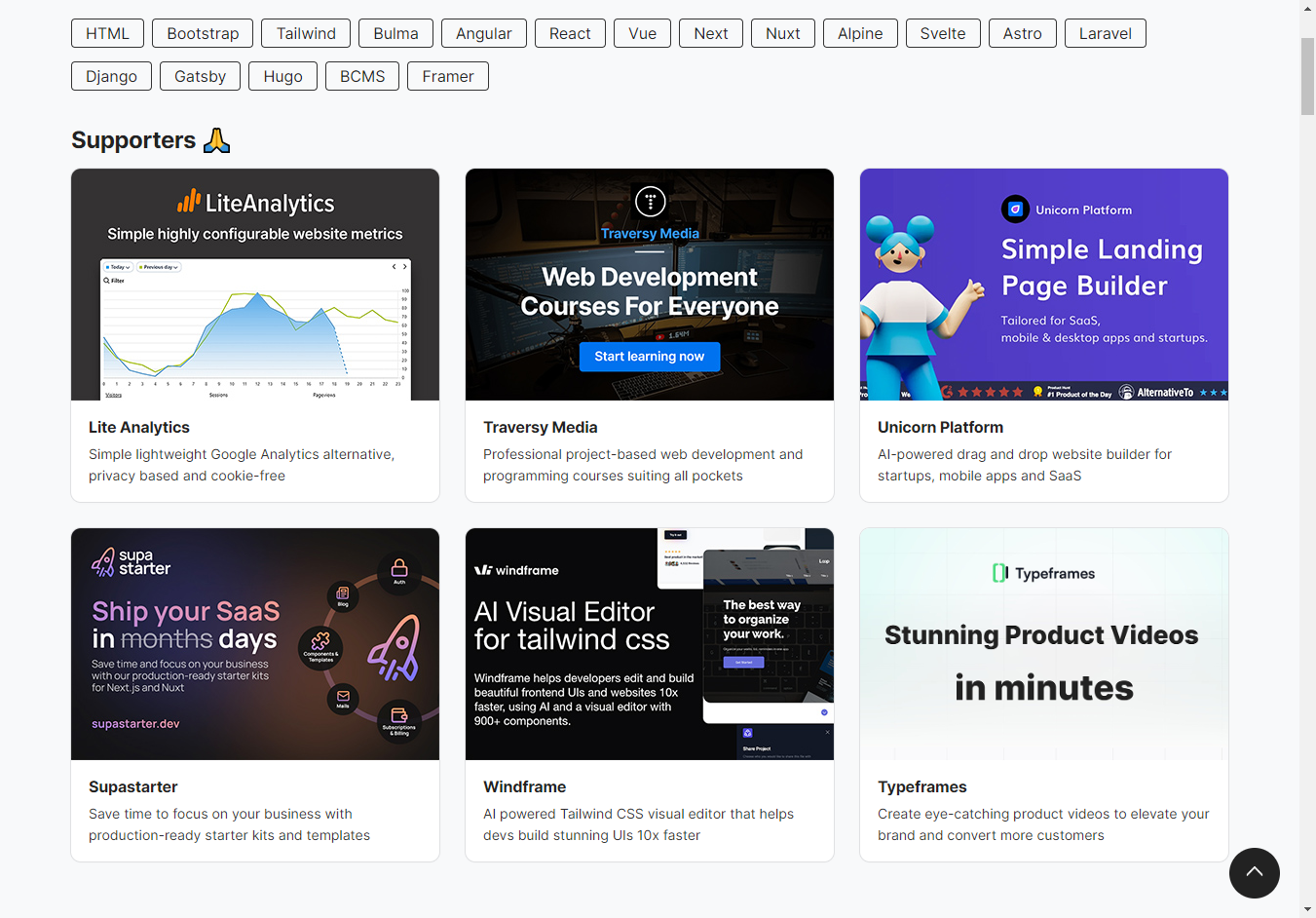1316x918 pixels.
Task: Click the scrollbar down arrow
Action: coord(1307,909)
